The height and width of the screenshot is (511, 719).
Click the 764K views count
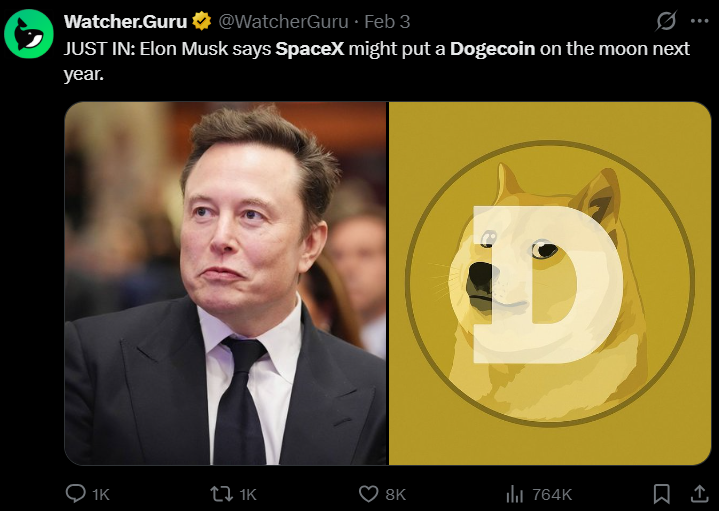[x=552, y=494]
